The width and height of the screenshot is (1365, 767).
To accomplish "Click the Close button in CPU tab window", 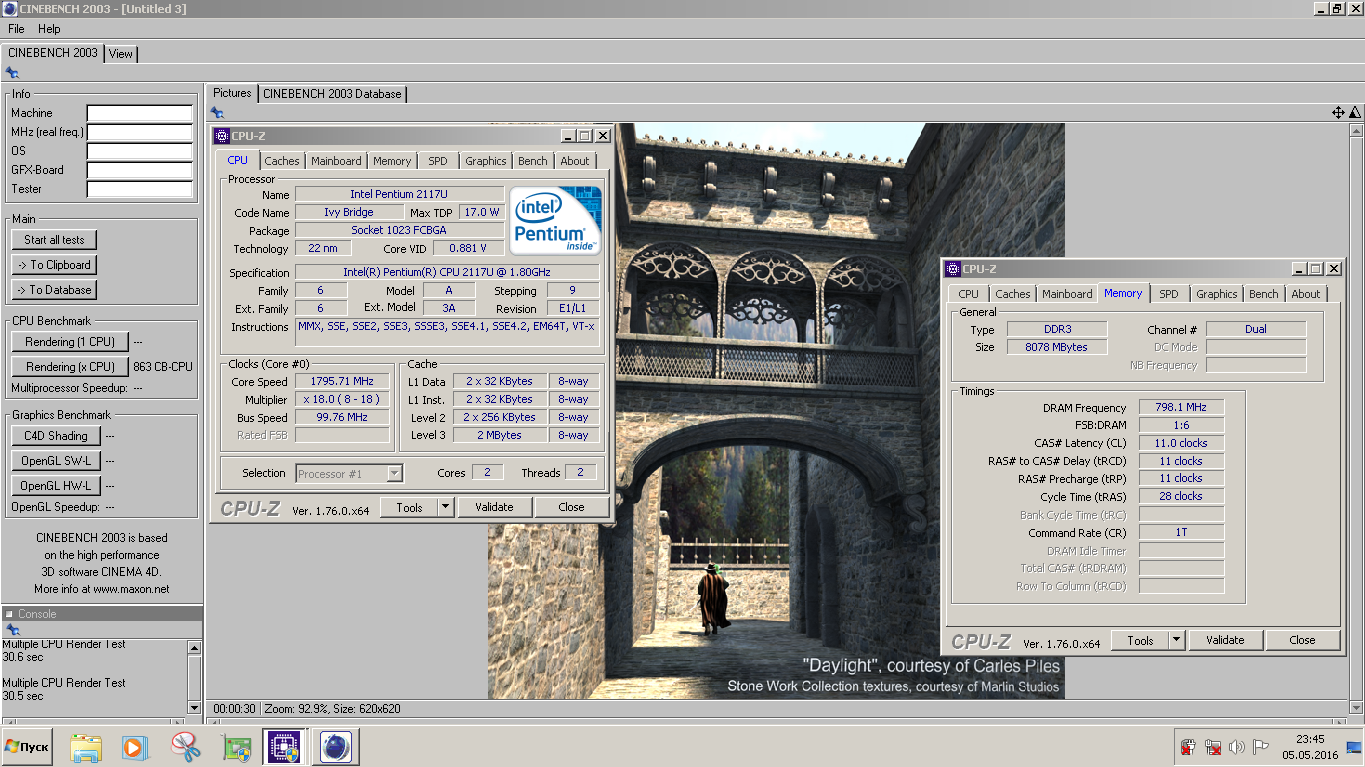I will [x=571, y=507].
